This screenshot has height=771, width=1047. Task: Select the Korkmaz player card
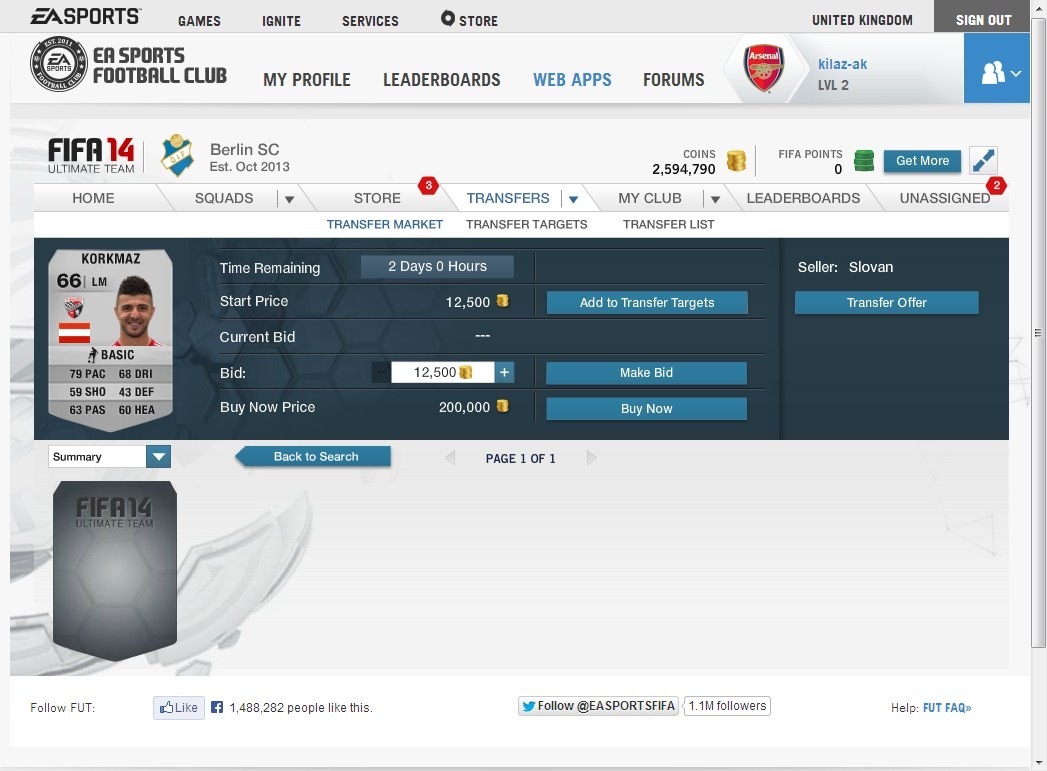point(111,341)
